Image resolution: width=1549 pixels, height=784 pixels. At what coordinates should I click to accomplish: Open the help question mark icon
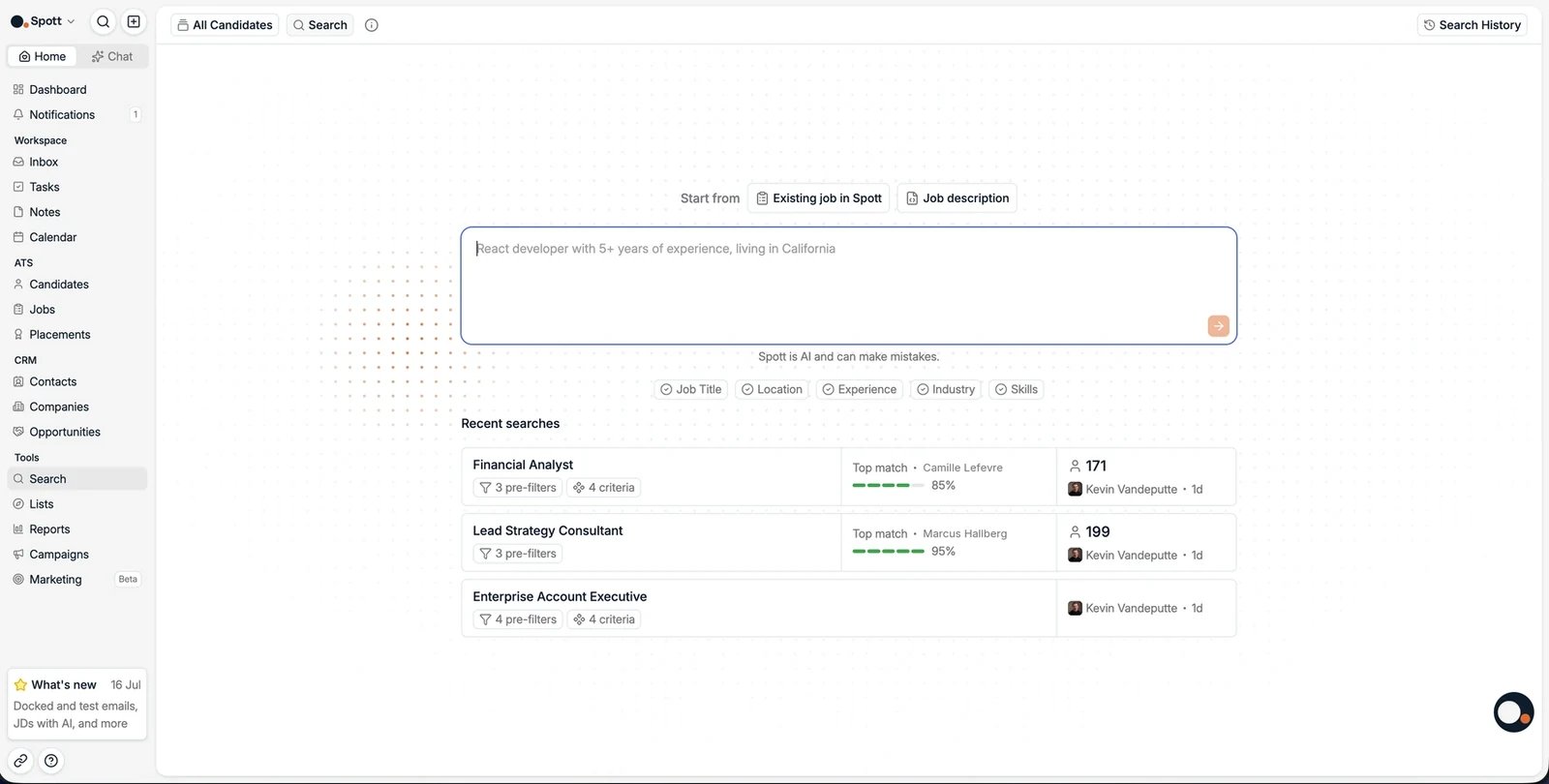(x=51, y=761)
